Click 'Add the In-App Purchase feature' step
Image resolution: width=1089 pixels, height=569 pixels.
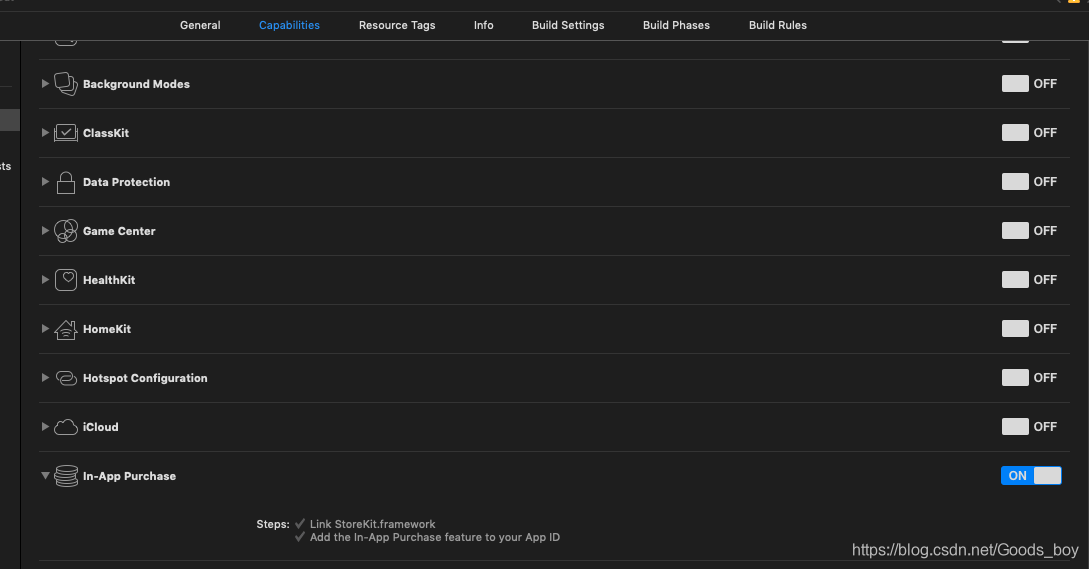tap(435, 537)
